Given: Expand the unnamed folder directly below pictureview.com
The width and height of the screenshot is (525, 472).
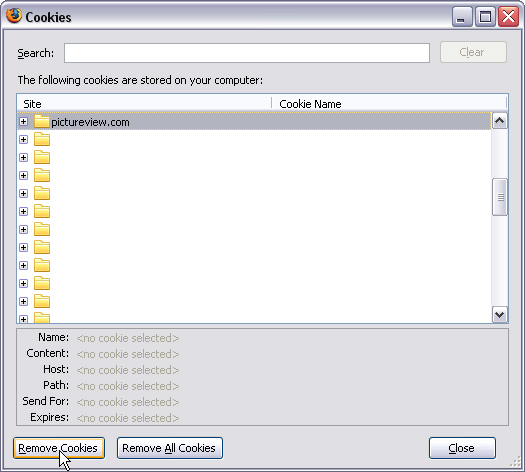Looking at the screenshot, I should pyautogui.click(x=23, y=140).
